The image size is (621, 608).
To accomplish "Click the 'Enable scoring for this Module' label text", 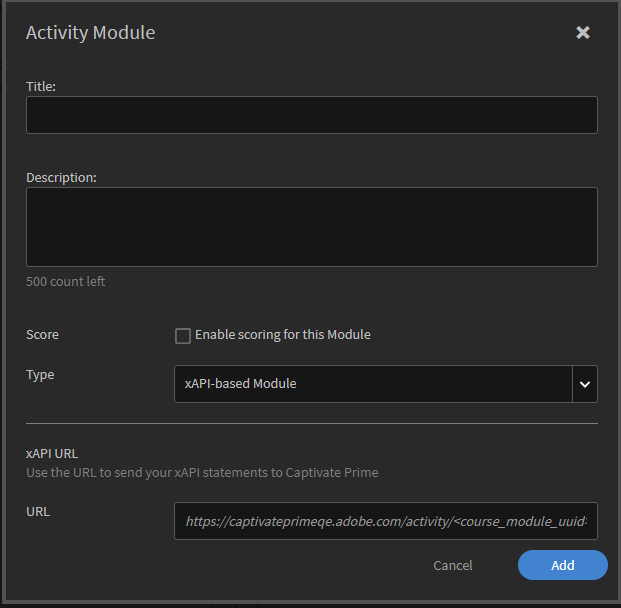I will (283, 335).
